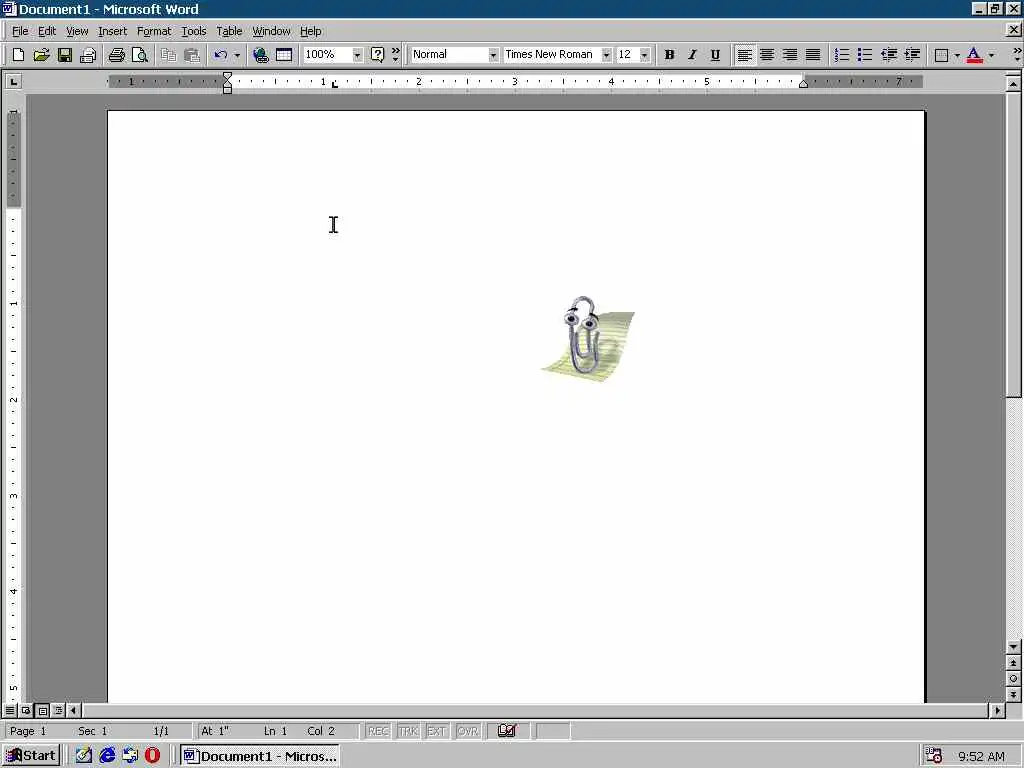
Task: Click the horizontal ruler right indent marker
Action: coord(803,84)
